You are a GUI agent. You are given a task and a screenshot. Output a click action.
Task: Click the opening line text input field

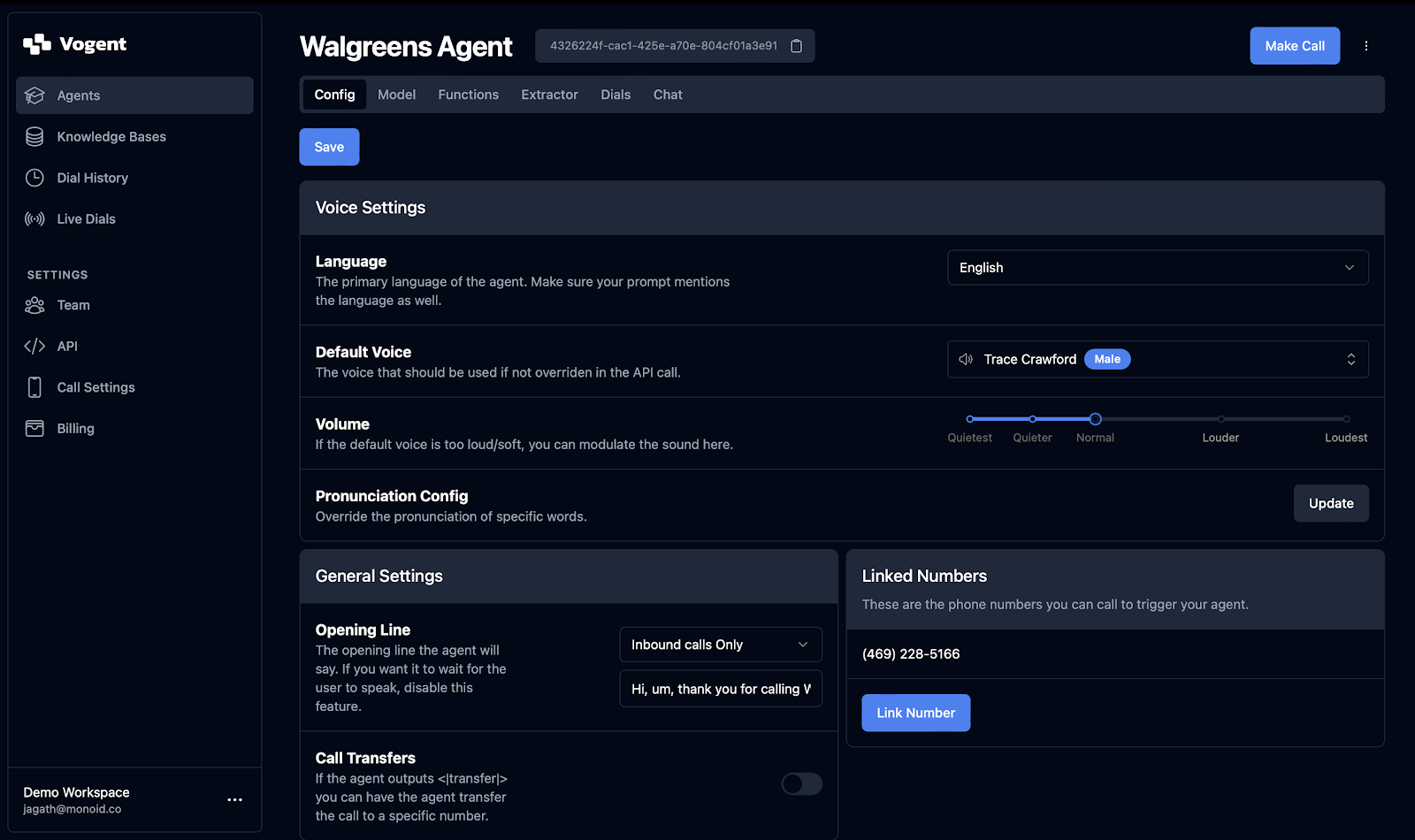point(721,689)
